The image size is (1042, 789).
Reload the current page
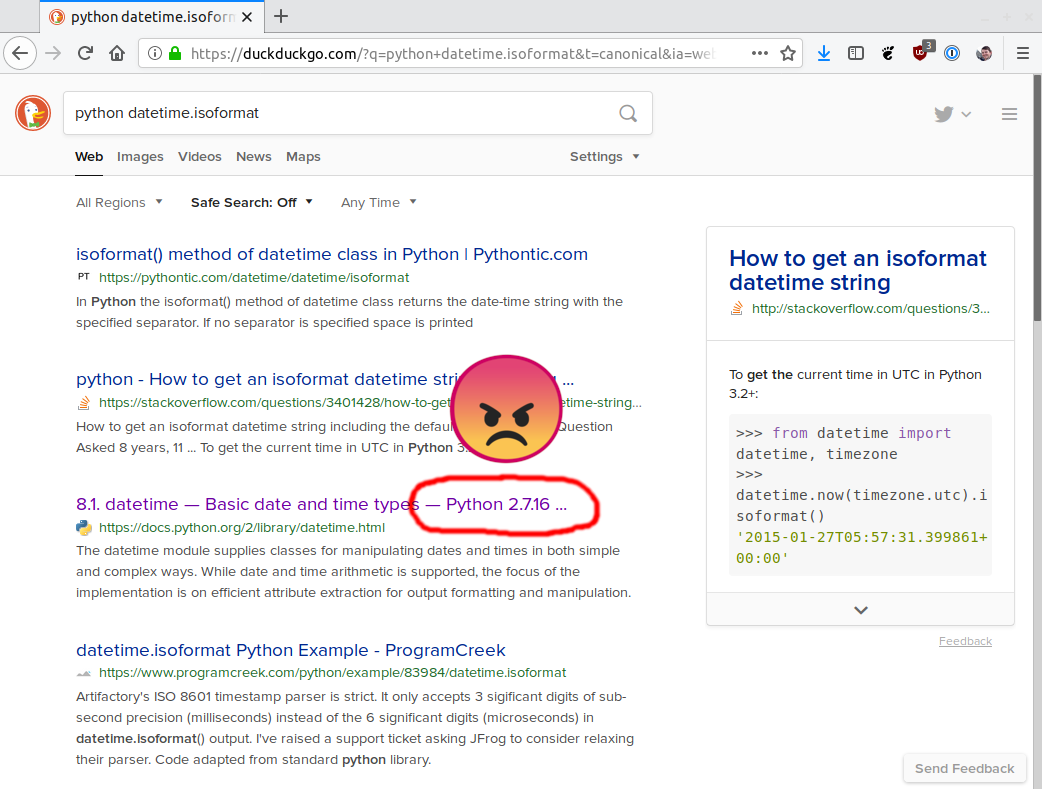point(85,53)
